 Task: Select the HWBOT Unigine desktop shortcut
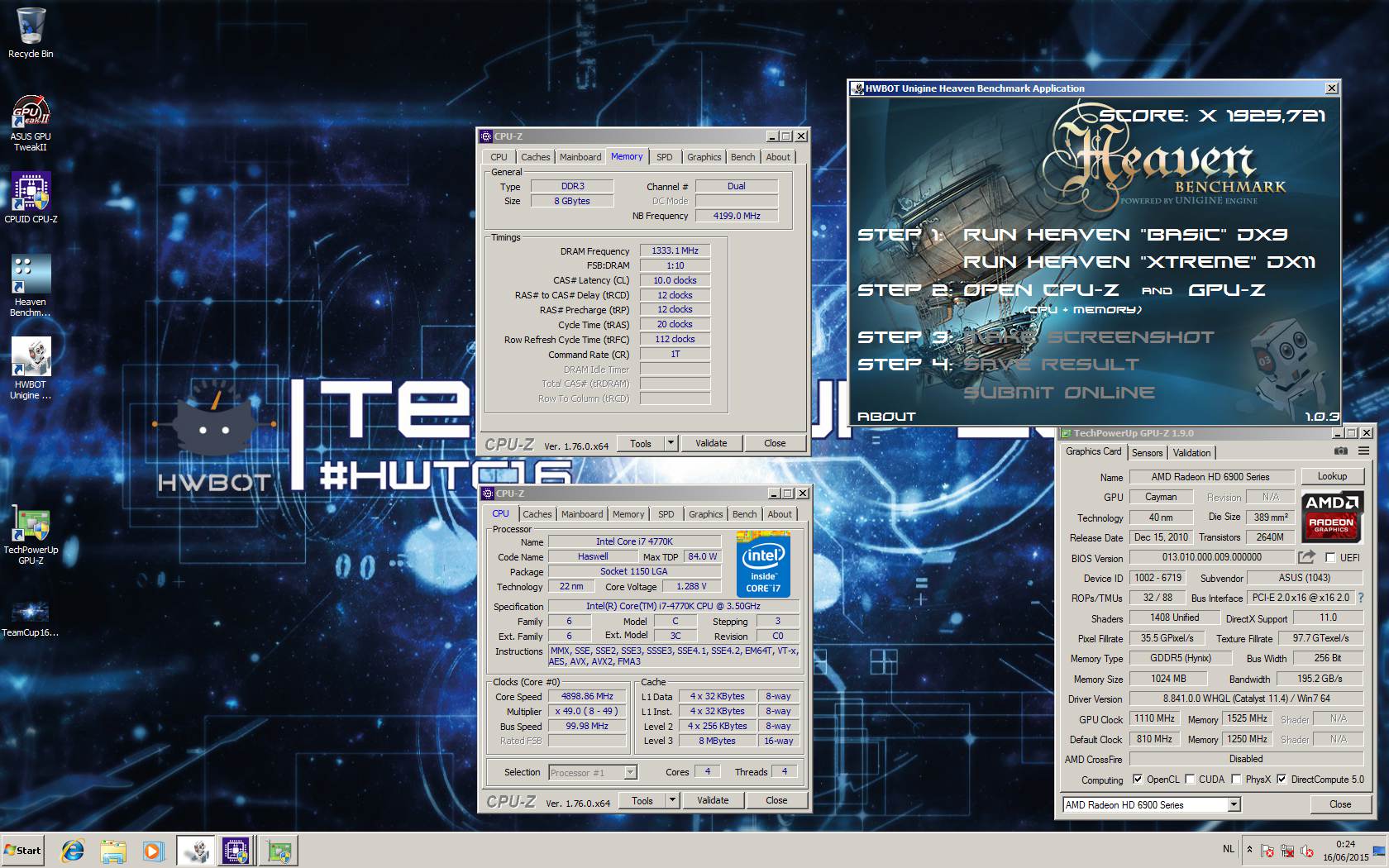(31, 369)
